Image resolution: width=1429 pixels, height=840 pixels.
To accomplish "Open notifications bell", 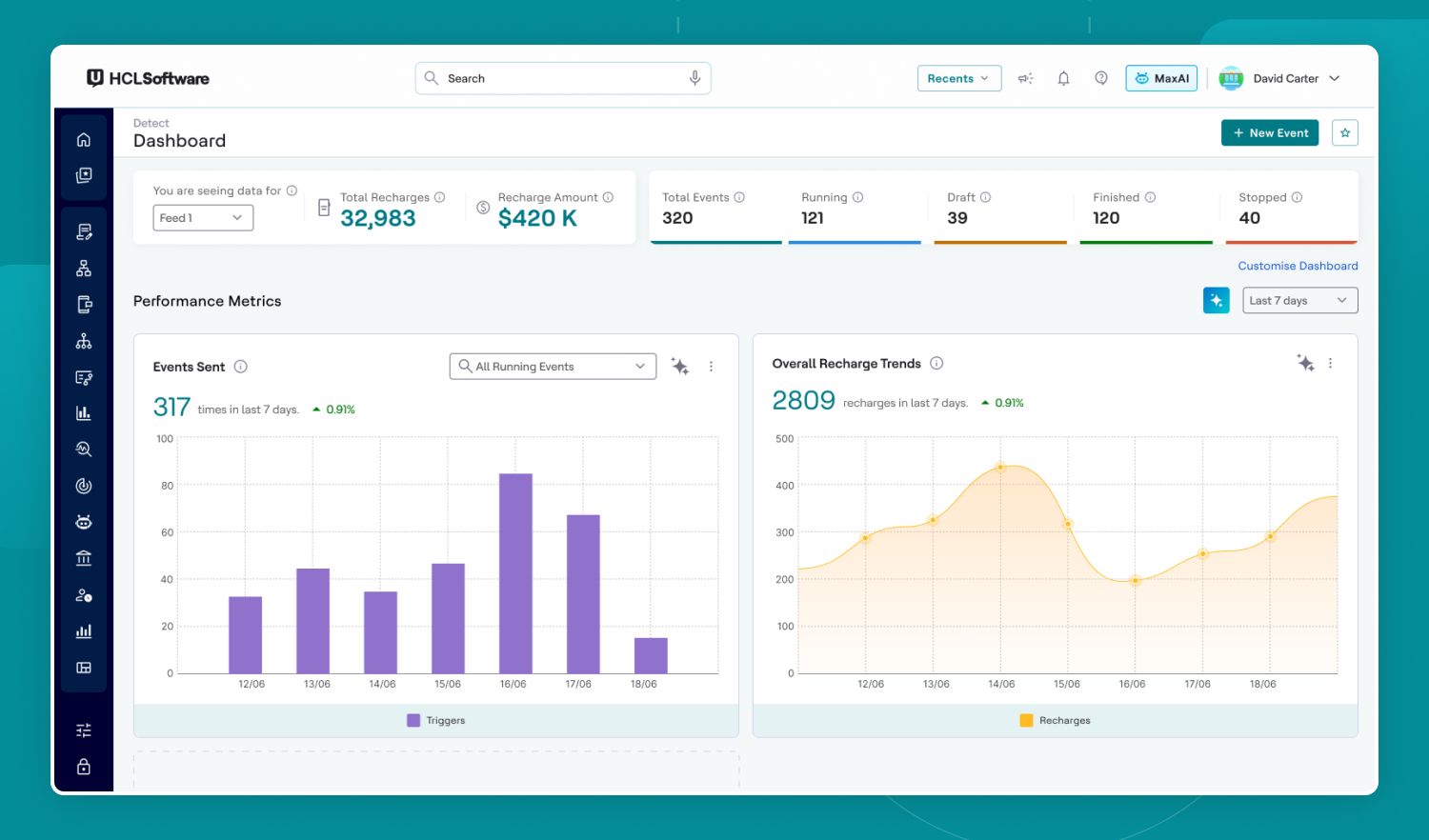I will coord(1064,79).
